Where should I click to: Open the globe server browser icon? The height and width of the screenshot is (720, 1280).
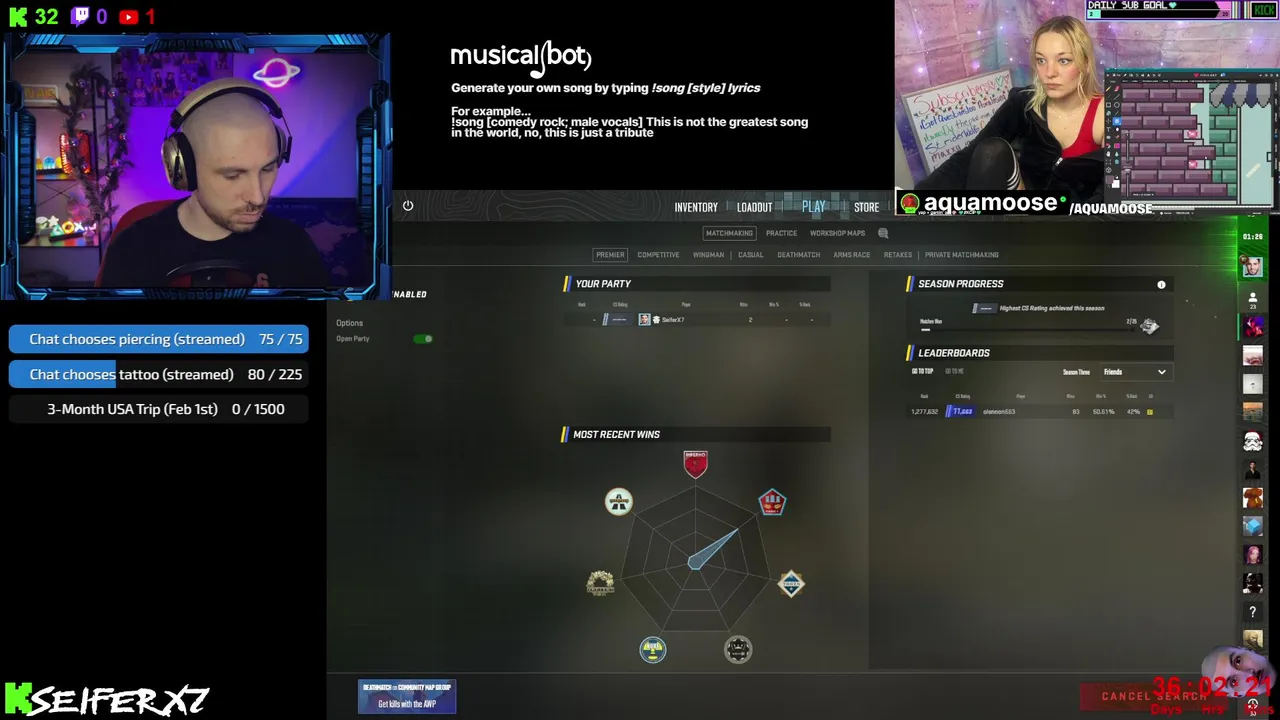(x=883, y=233)
